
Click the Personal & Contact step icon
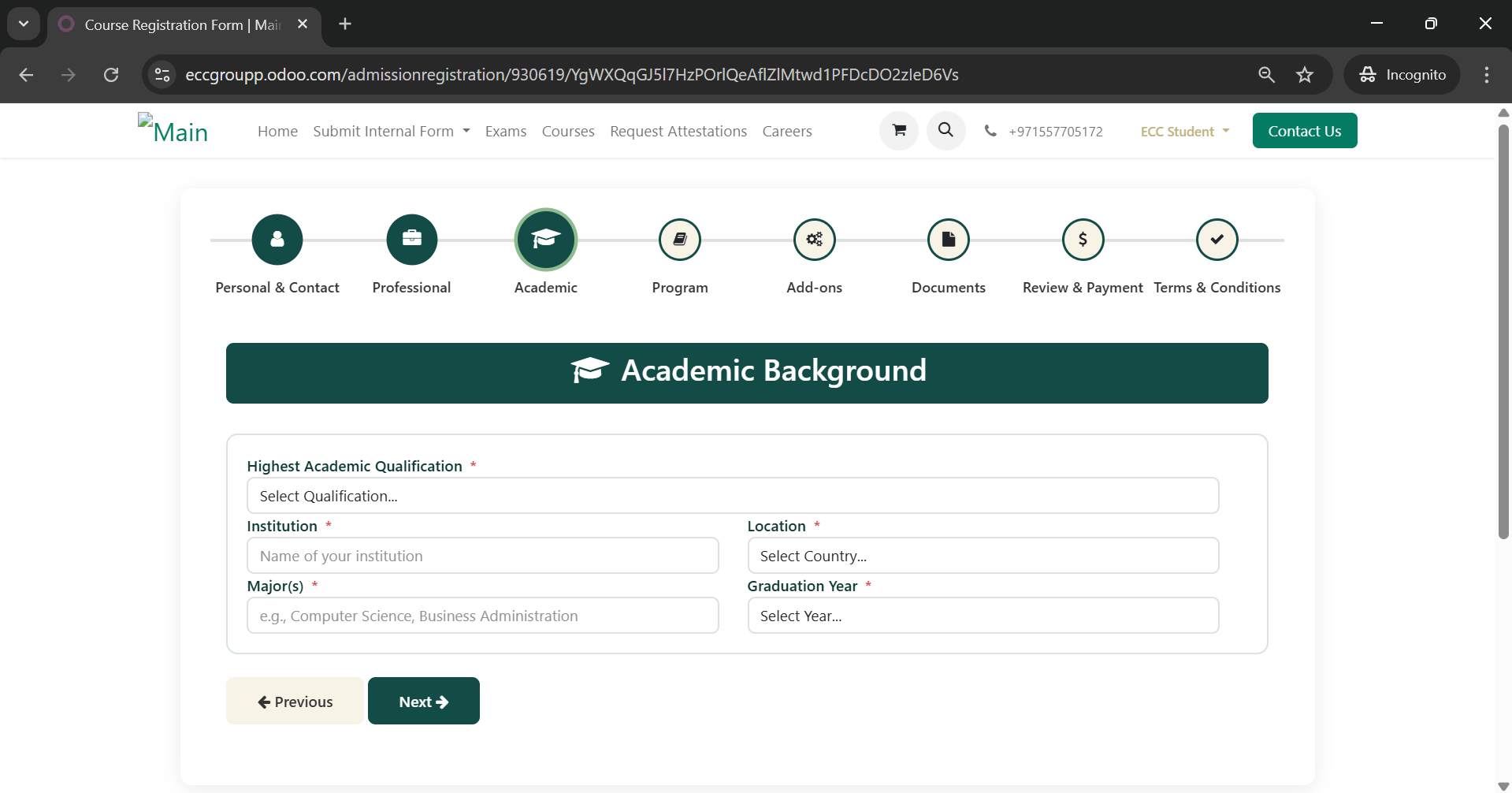coord(277,240)
